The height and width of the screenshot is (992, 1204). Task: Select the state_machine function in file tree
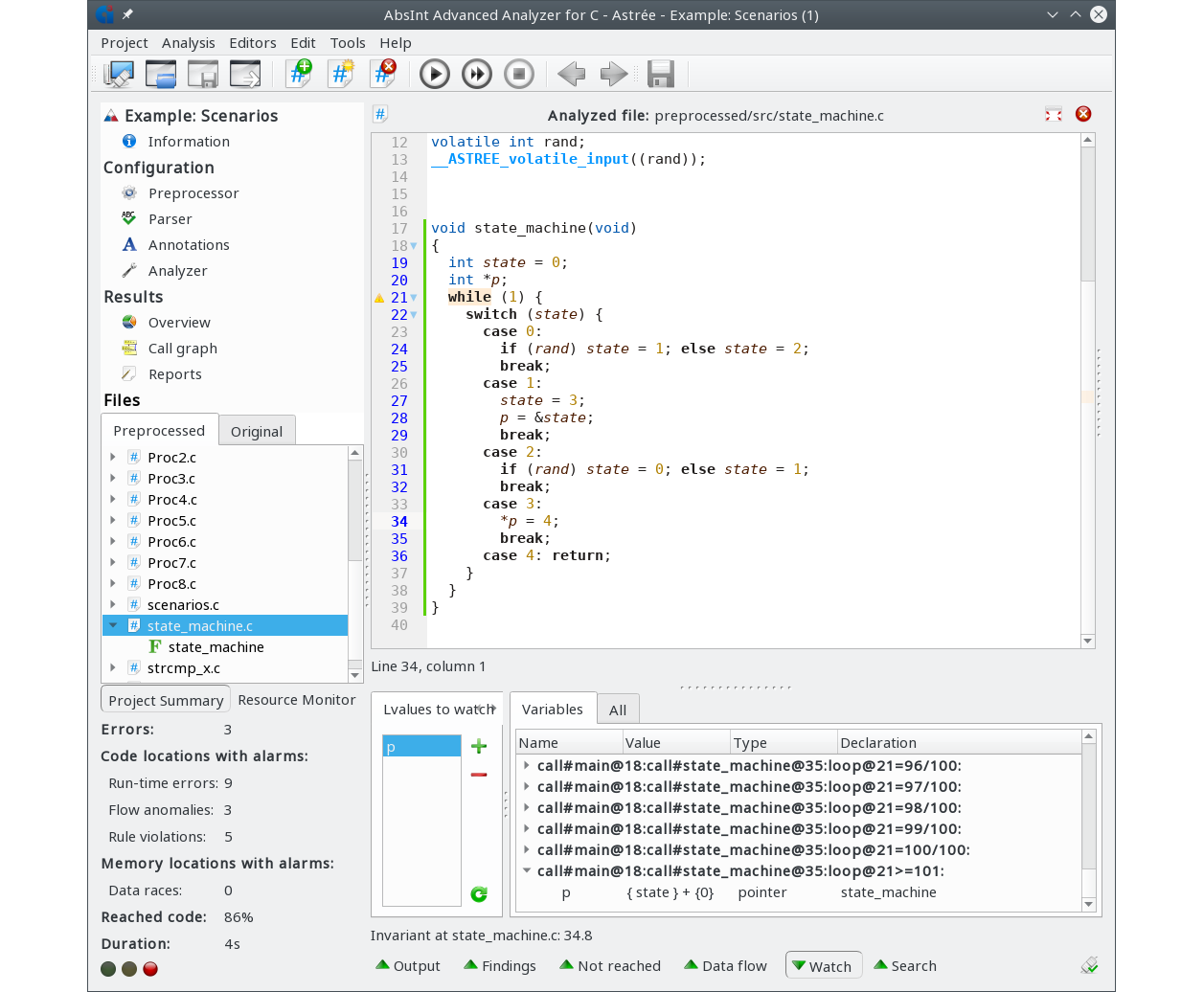[216, 647]
